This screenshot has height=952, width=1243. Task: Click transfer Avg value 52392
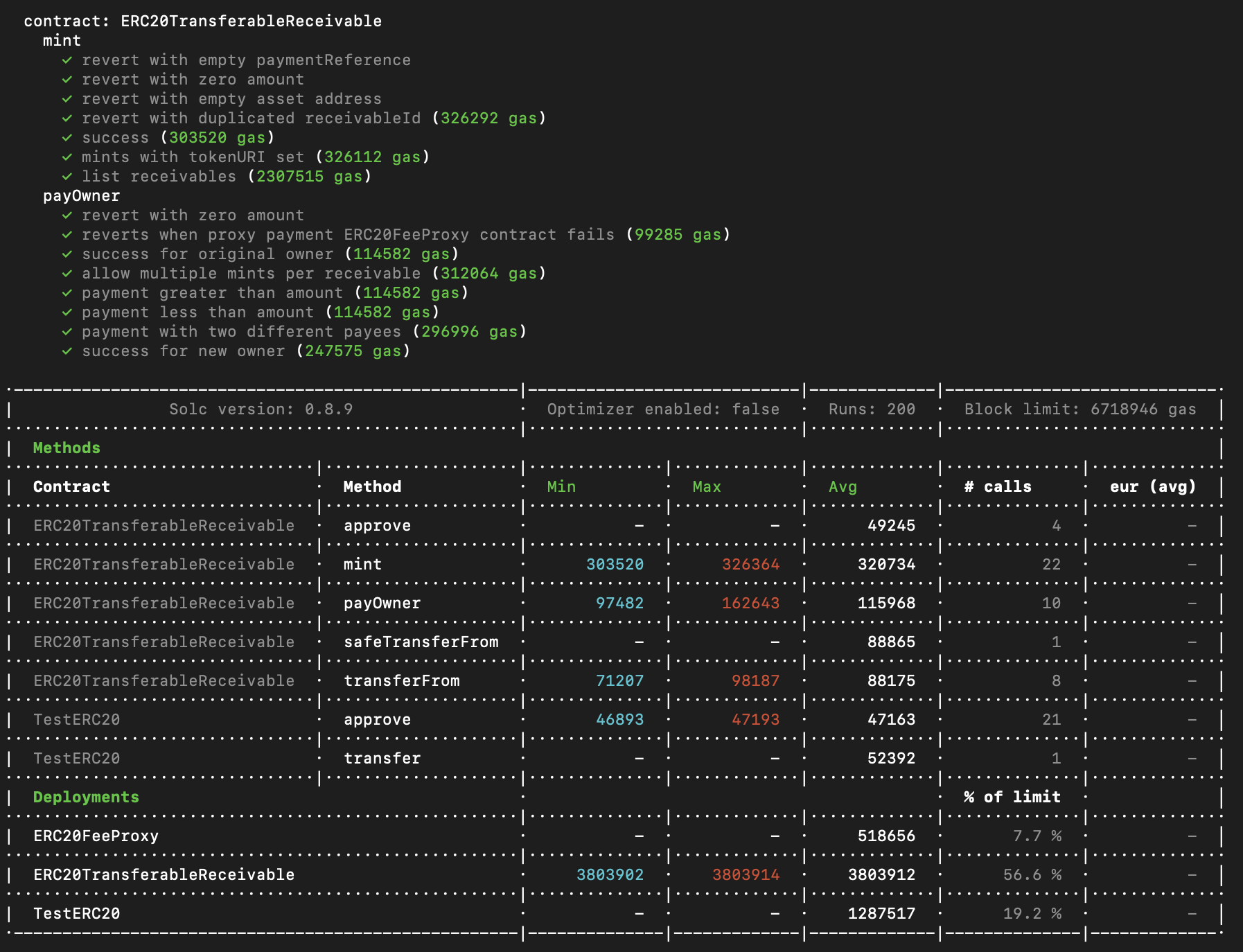click(891, 759)
